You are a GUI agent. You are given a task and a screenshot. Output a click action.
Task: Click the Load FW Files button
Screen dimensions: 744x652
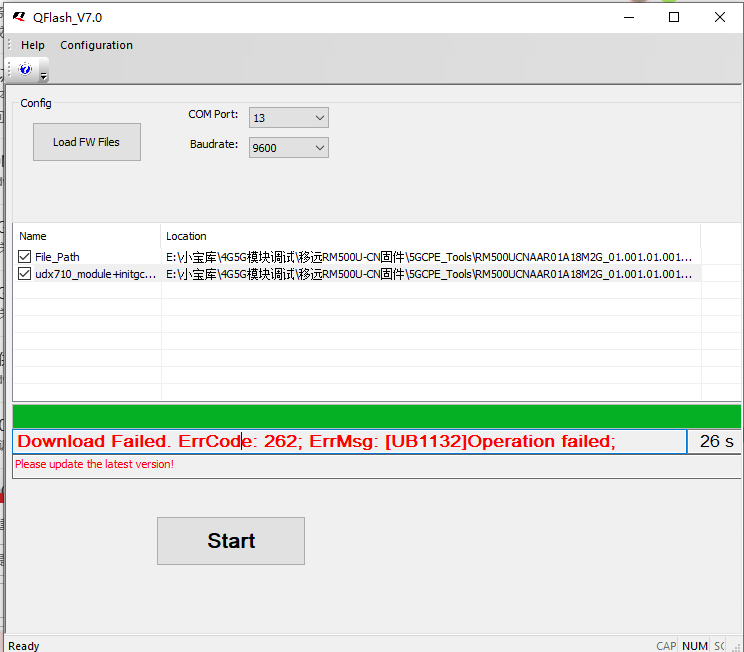(x=86, y=142)
